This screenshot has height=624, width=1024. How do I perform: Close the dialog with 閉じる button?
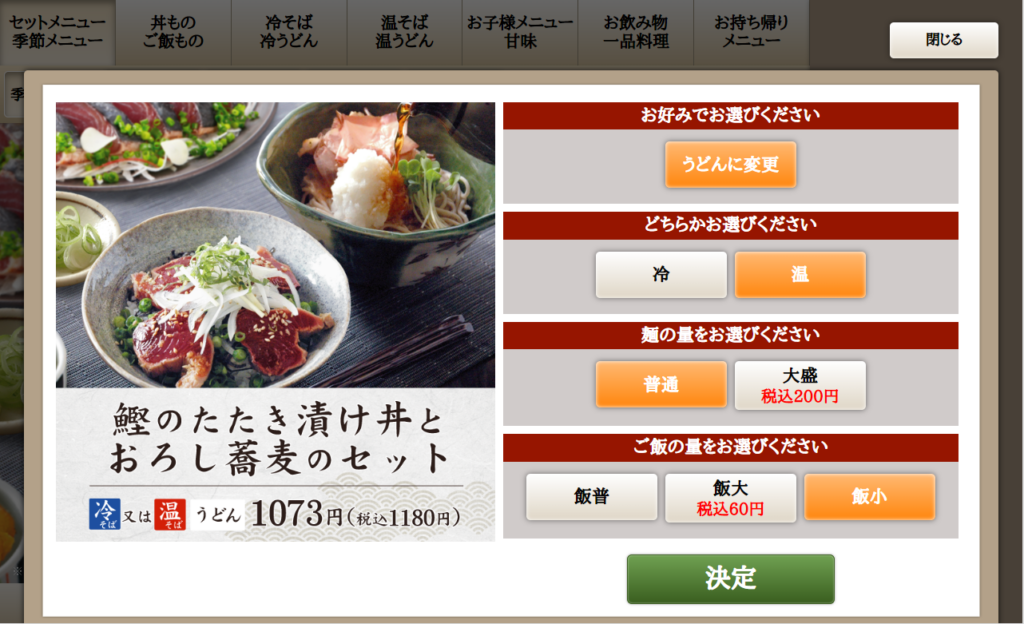944,40
